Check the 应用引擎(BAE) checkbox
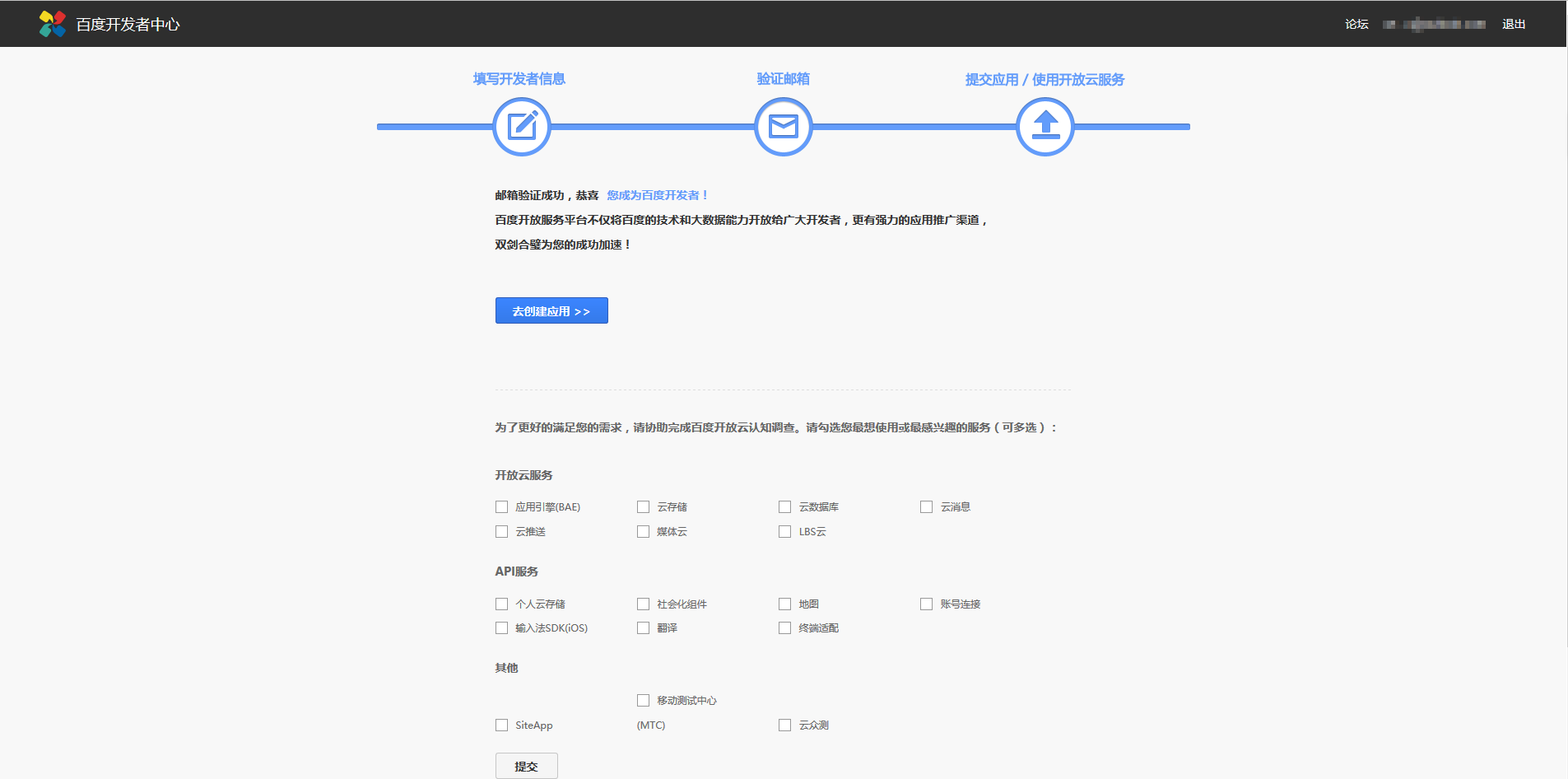The image size is (1568, 779). (x=502, y=507)
